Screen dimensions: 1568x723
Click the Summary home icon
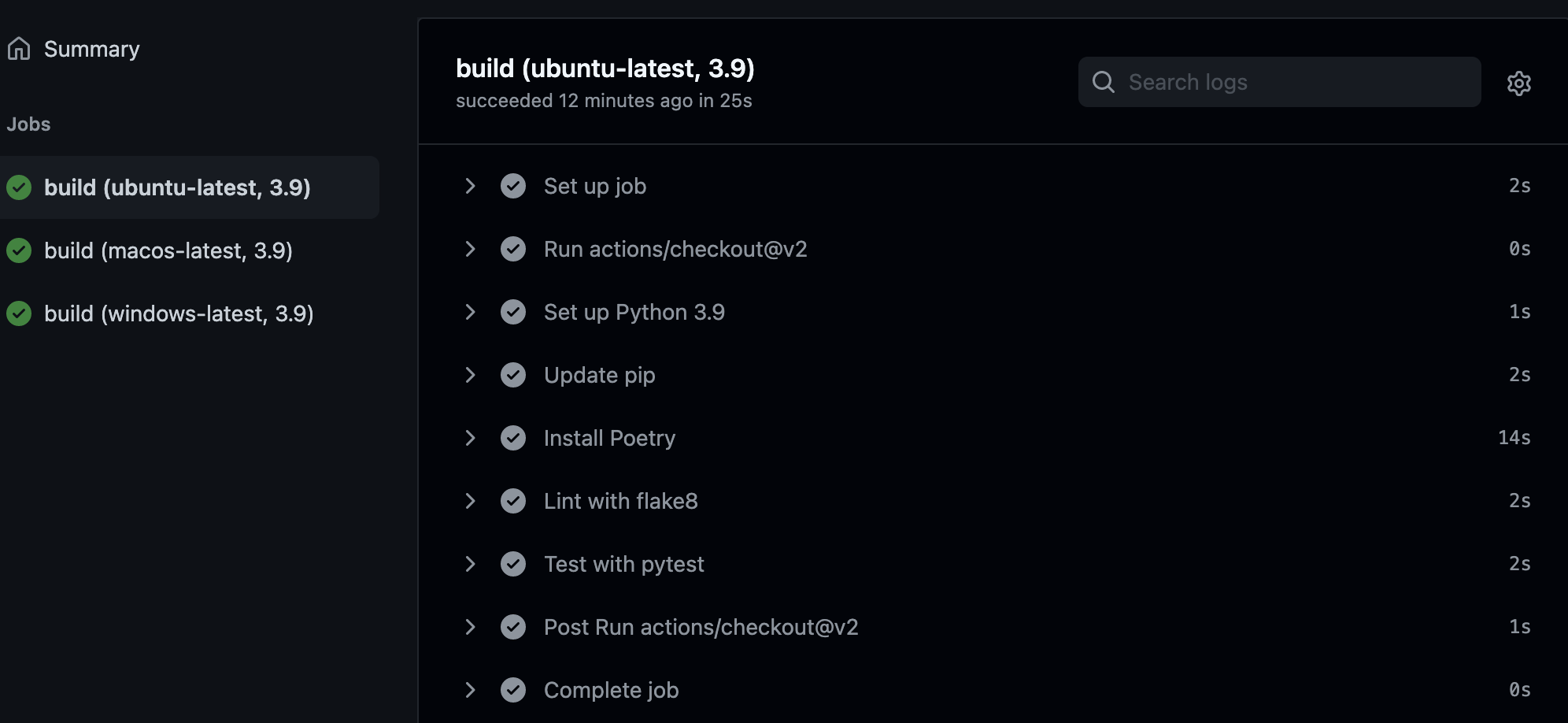tap(19, 49)
